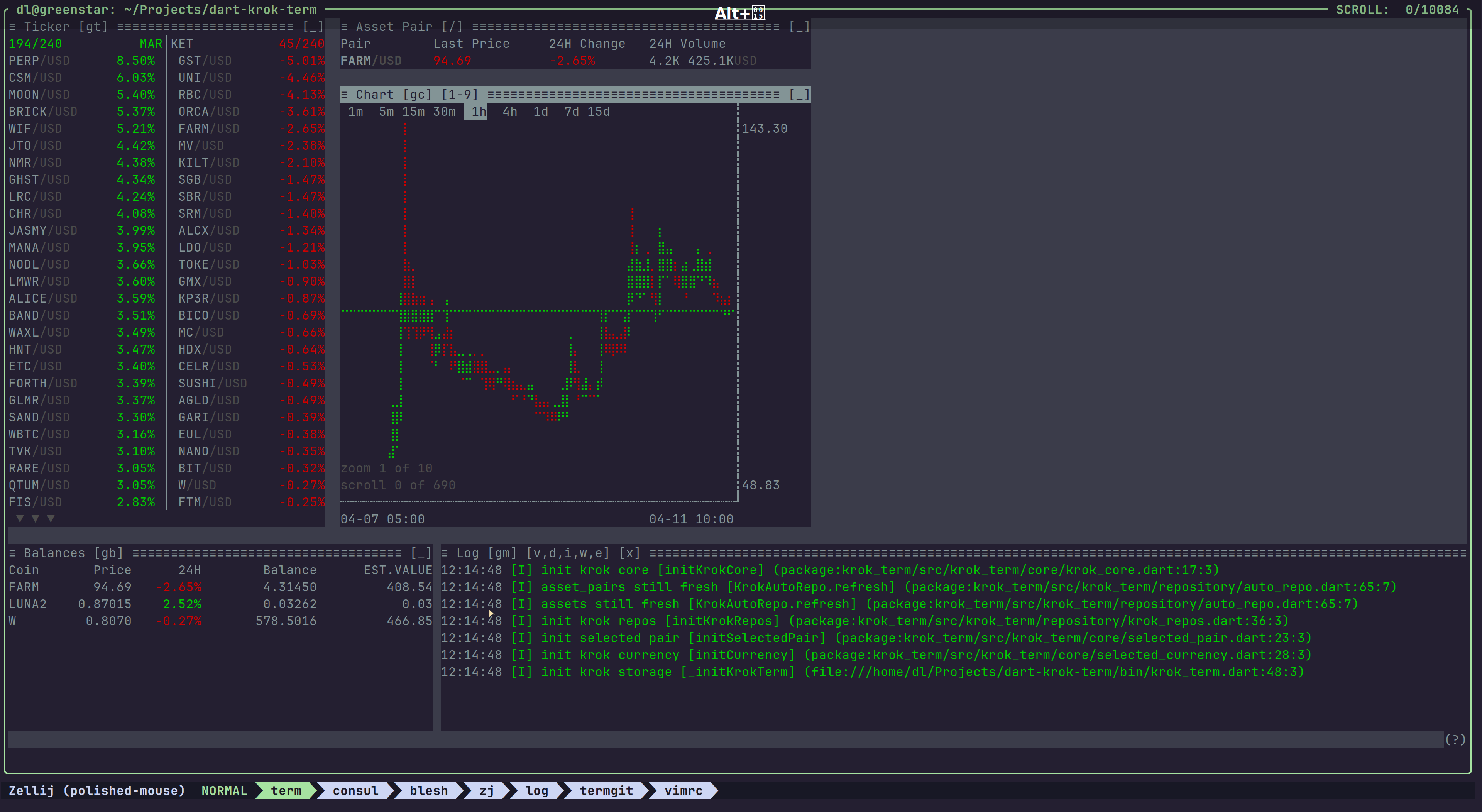Select the 7d chart interval
1482x812 pixels.
tap(571, 112)
